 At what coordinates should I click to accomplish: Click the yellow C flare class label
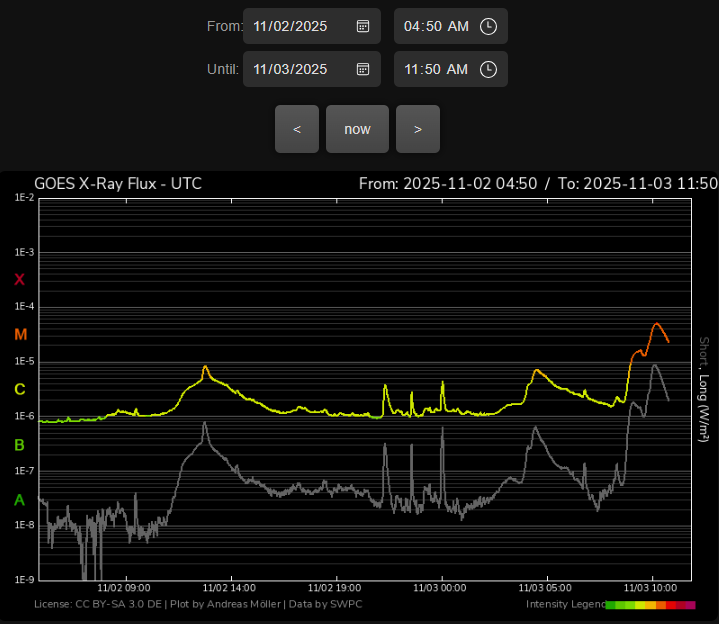(x=19, y=390)
